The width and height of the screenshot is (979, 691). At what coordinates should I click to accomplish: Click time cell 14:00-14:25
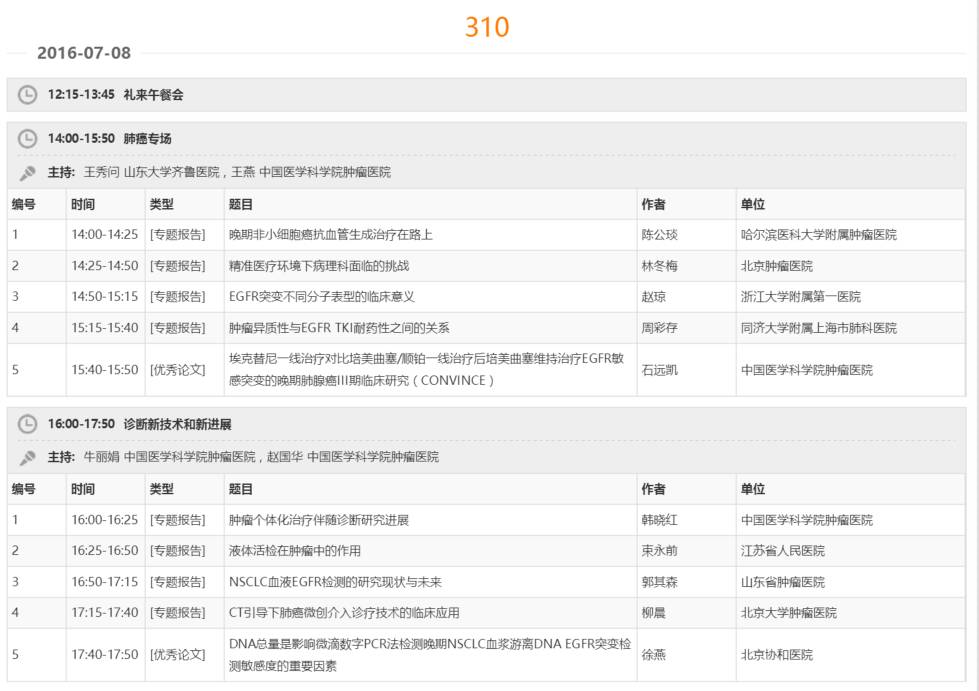[x=104, y=235]
